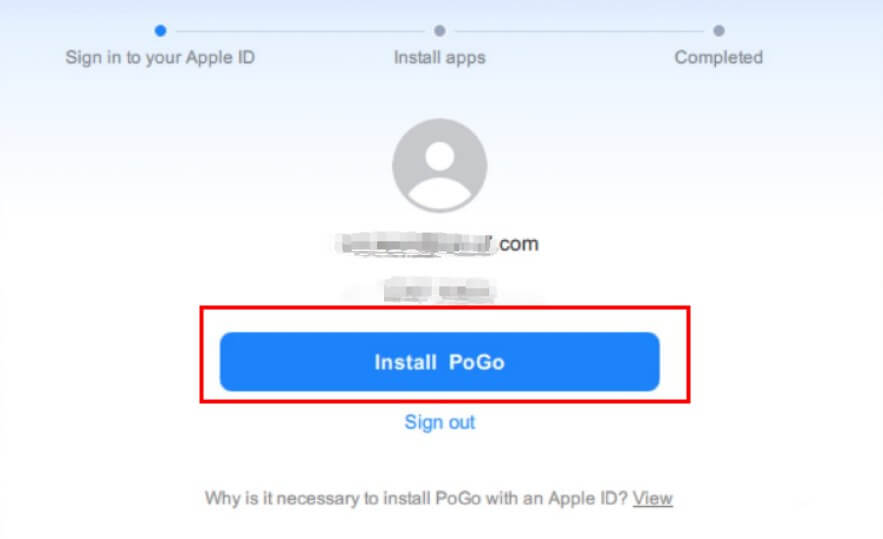
Task: Click the 'PoGo' word on the blue button
Action: pos(476,362)
